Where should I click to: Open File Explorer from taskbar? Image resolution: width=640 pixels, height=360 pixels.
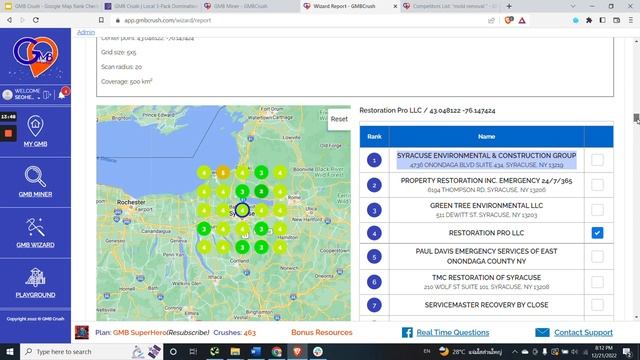point(235,351)
